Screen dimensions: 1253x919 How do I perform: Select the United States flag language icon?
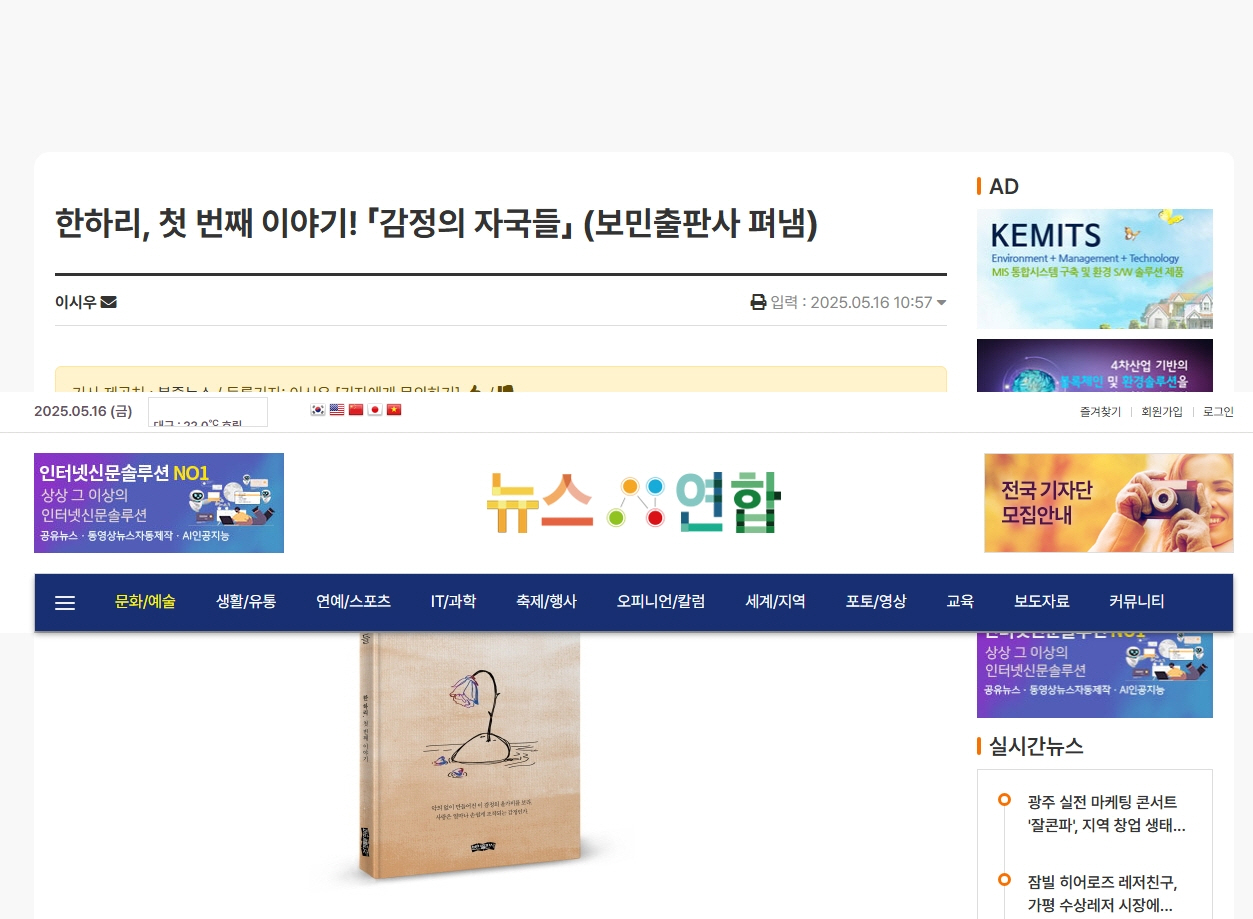(x=337, y=410)
